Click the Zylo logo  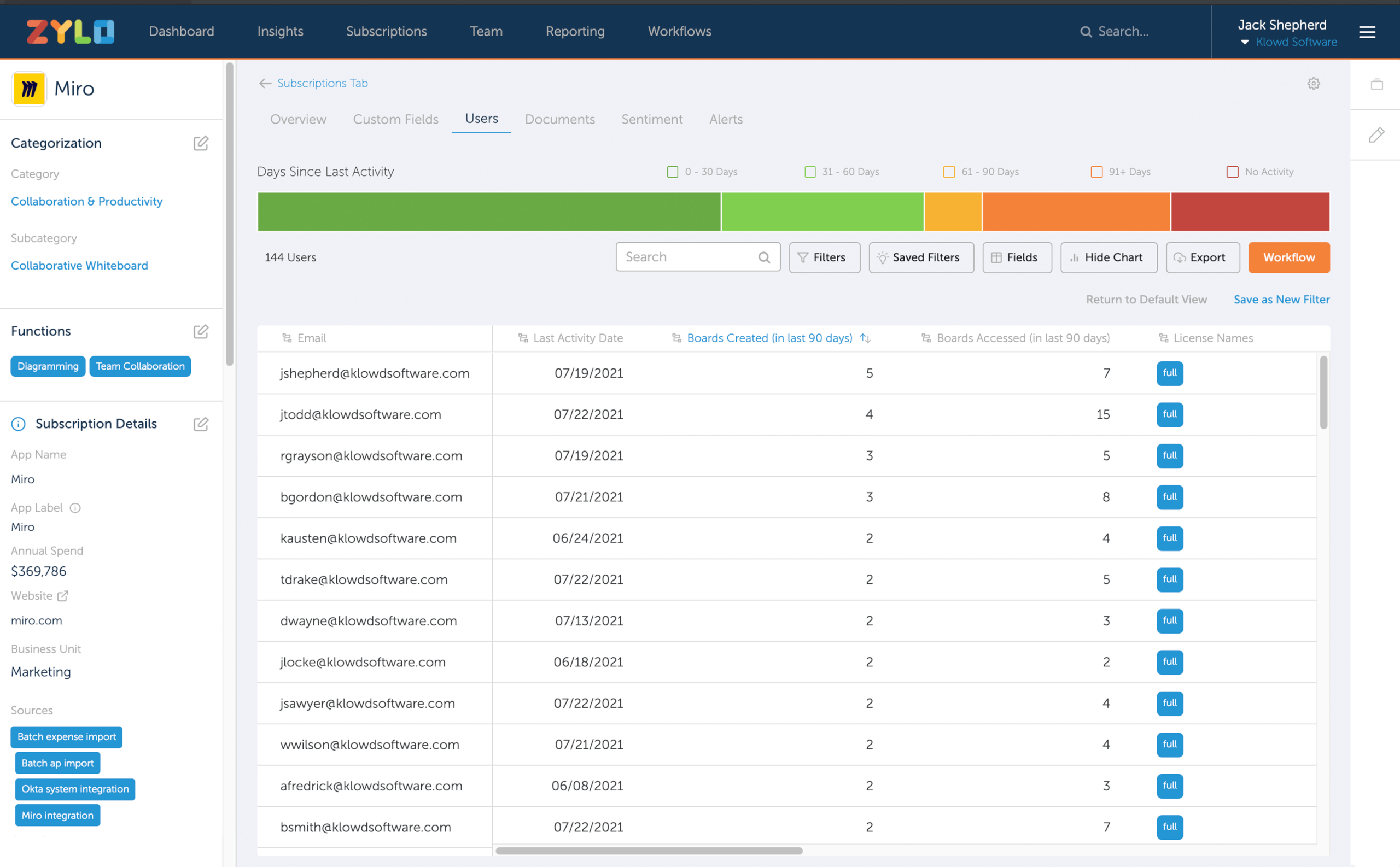[x=70, y=32]
